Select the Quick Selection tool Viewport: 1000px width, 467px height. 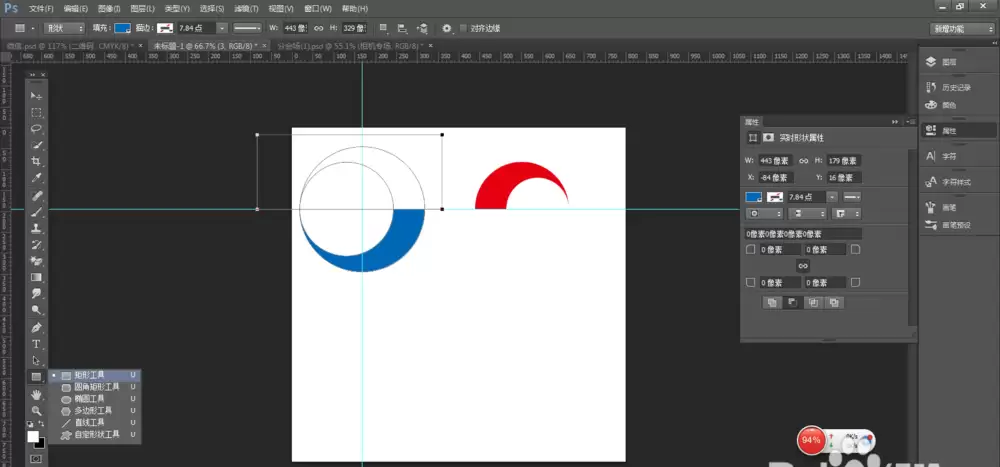[36, 145]
